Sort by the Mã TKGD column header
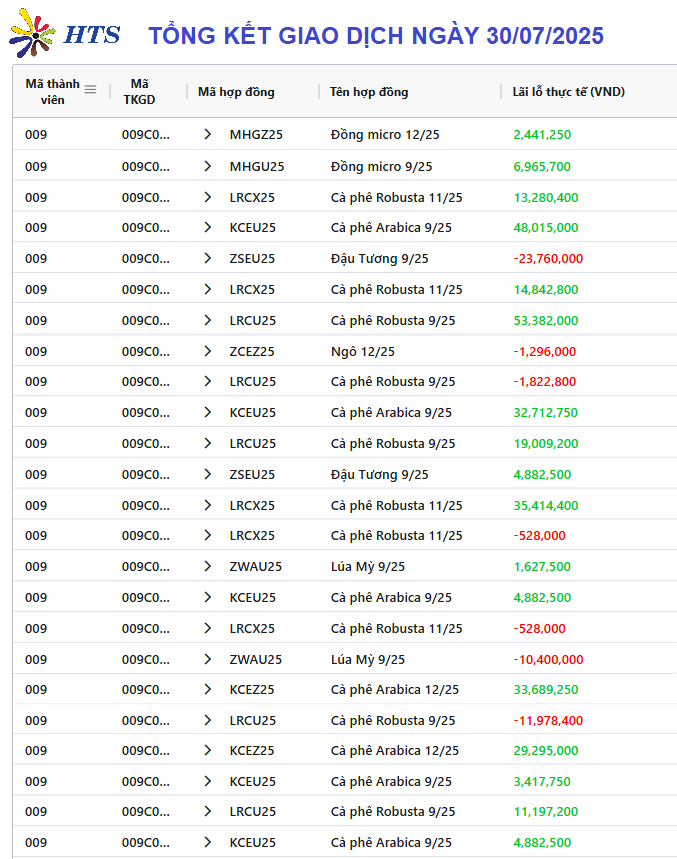677x859 pixels. [139, 91]
